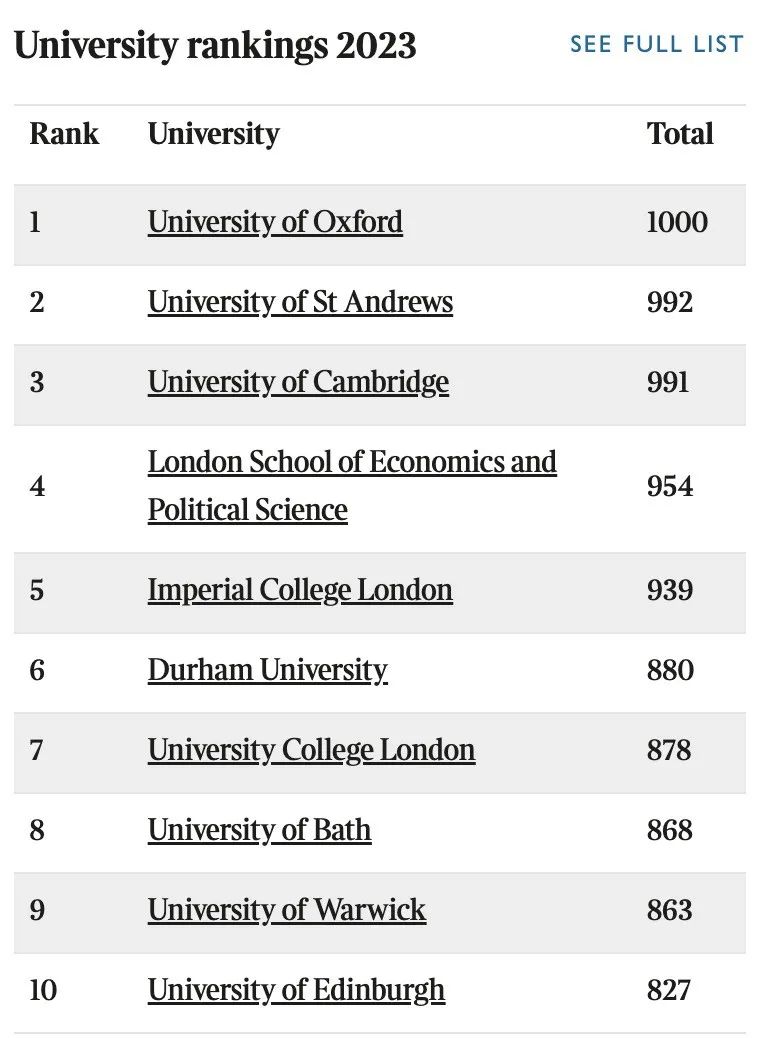Open Imperial College London link

[x=300, y=590]
